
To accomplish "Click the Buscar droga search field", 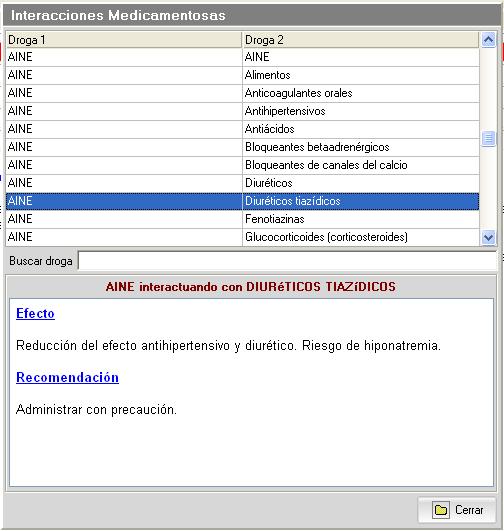I will point(287,261).
